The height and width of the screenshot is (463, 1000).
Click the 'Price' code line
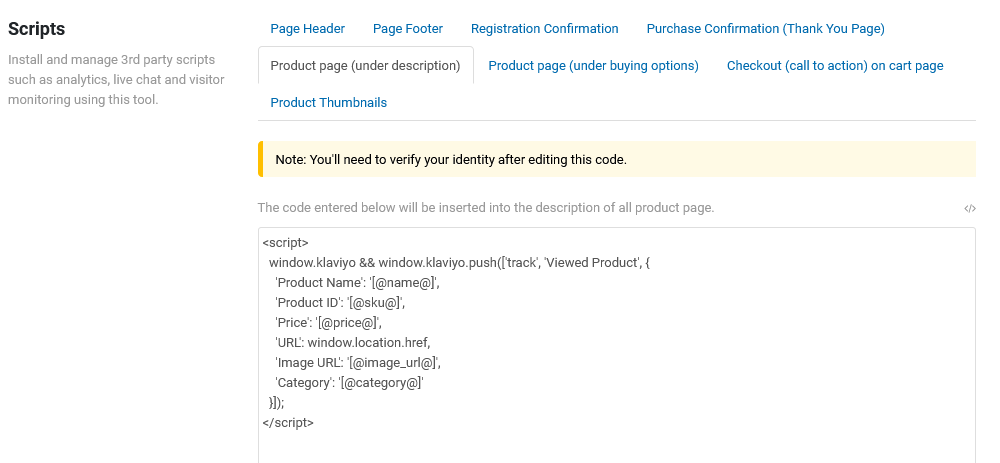[328, 323]
